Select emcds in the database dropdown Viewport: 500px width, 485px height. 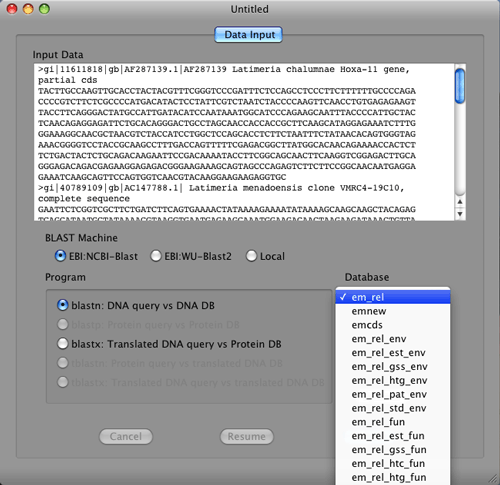(393, 325)
